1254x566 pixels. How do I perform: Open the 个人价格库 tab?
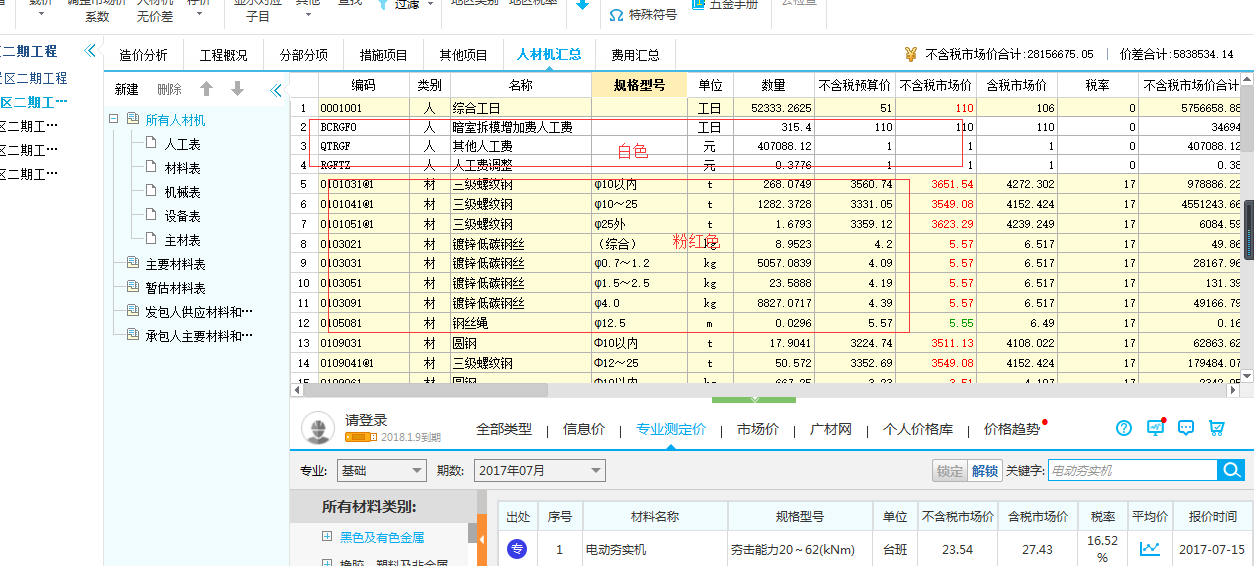pos(918,429)
